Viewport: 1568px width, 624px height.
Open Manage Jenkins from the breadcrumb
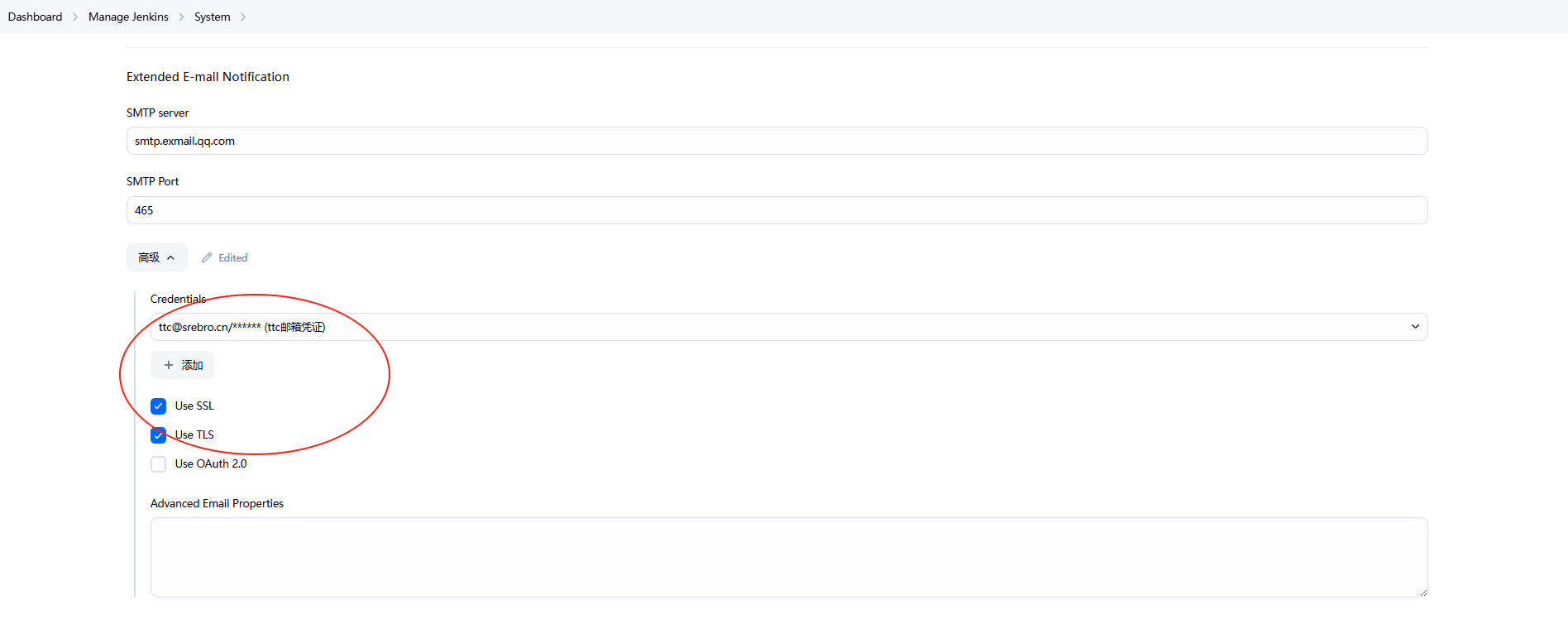click(128, 17)
